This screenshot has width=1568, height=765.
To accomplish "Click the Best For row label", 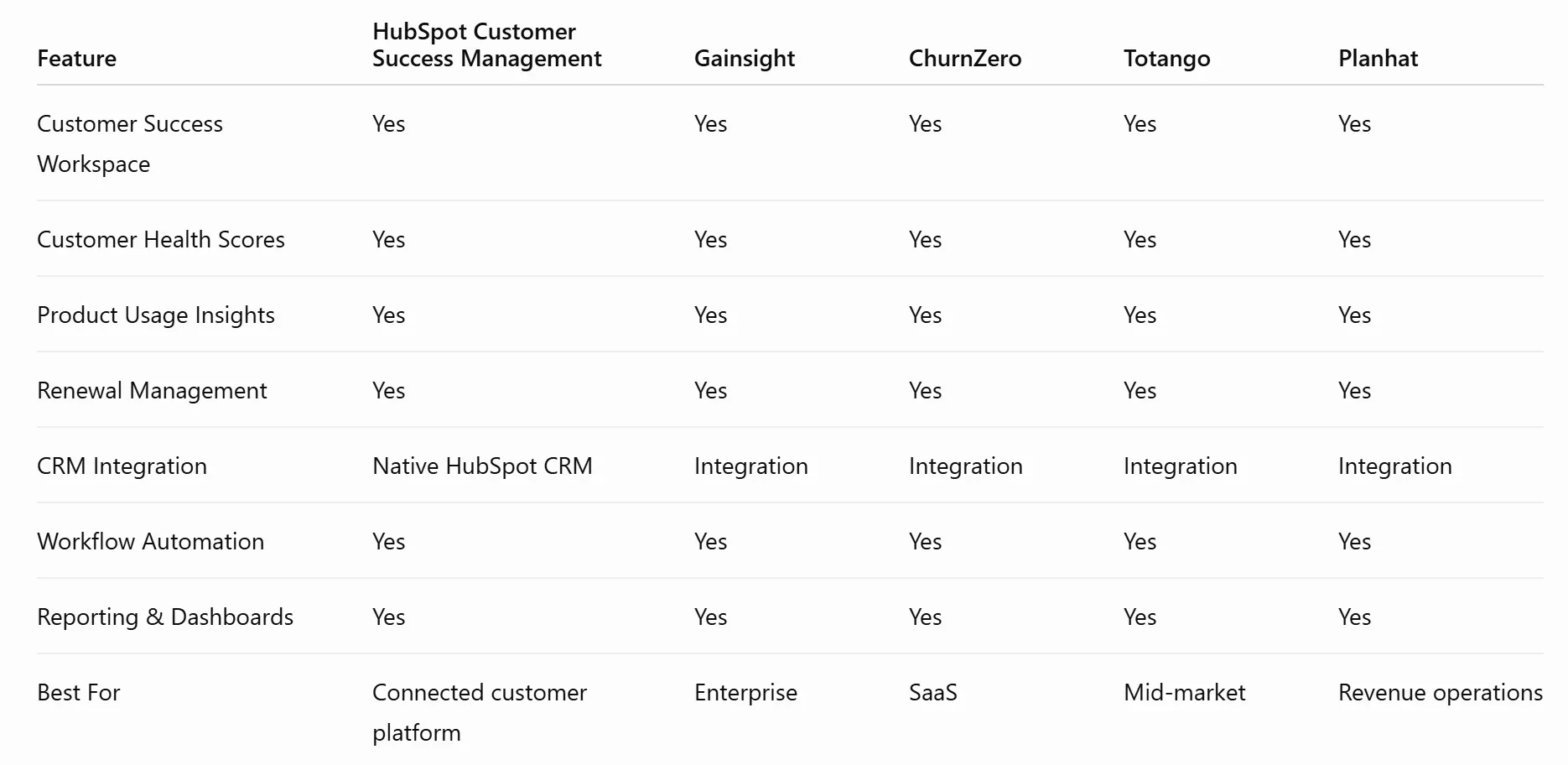I will click(79, 692).
